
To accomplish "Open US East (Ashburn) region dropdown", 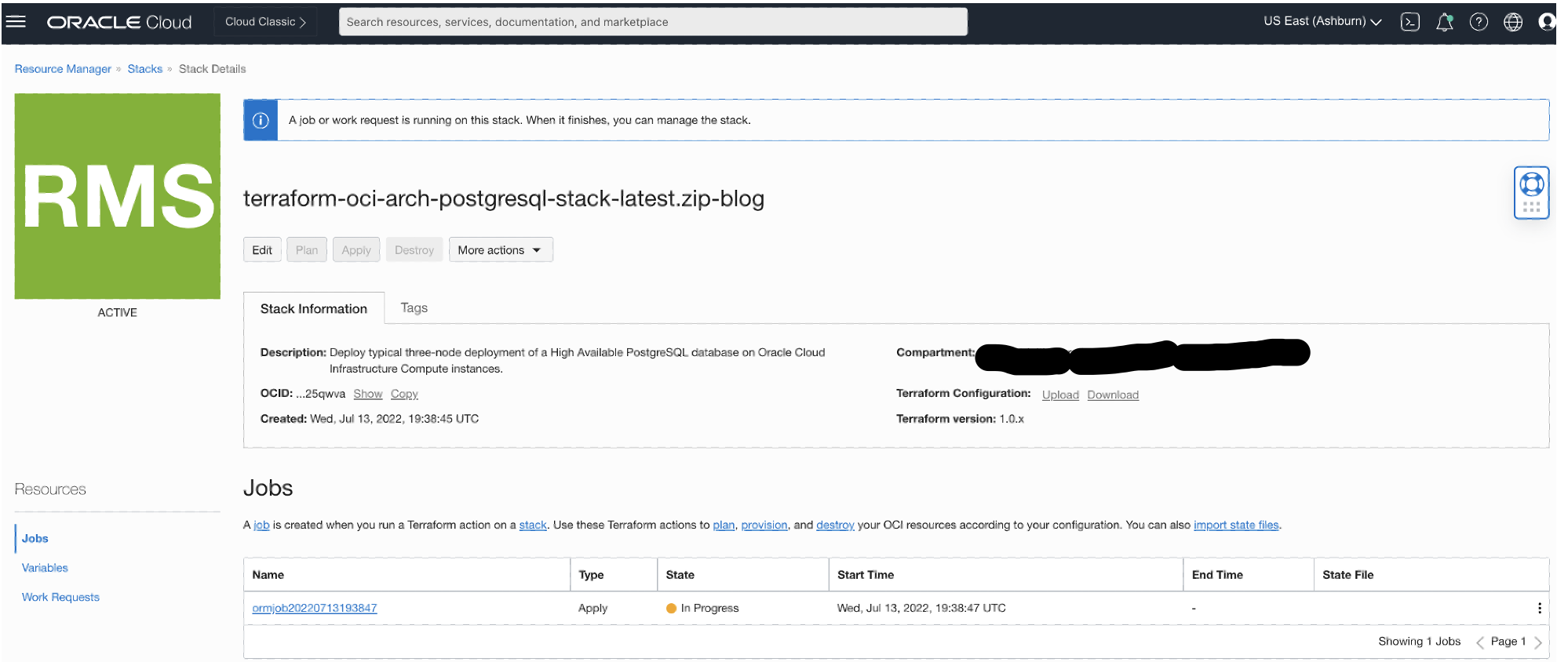I will (x=1322, y=21).
